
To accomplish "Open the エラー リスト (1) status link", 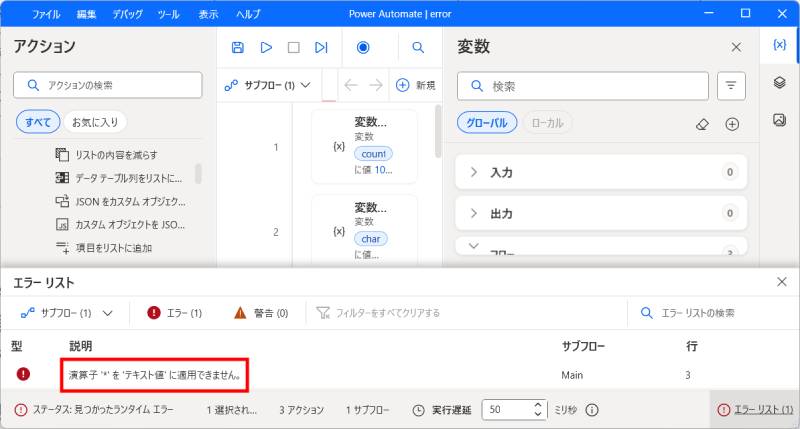I will [756, 410].
